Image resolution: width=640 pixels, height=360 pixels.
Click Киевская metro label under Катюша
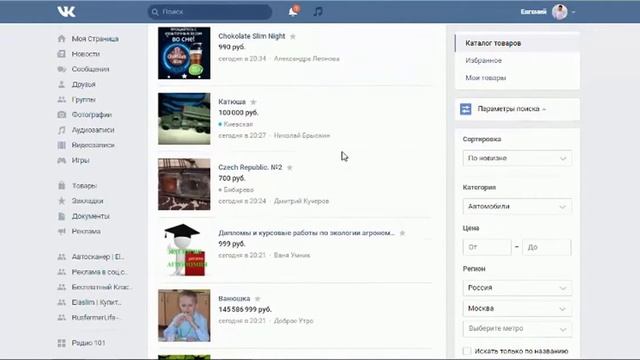(x=238, y=124)
